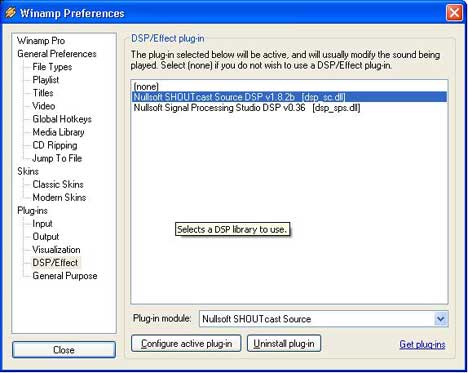Select DSP/Effect in the tree
The width and height of the screenshot is (468, 373).
55,263
